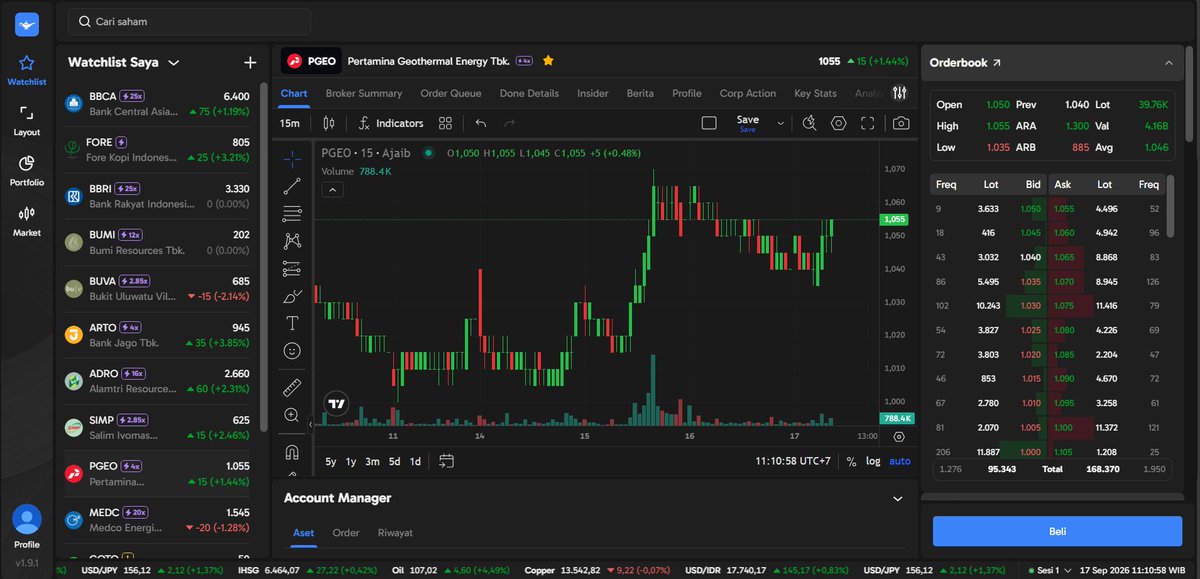This screenshot has height=579, width=1200.
Task: Open the Watchlist sidebar section
Action: [x=27, y=70]
